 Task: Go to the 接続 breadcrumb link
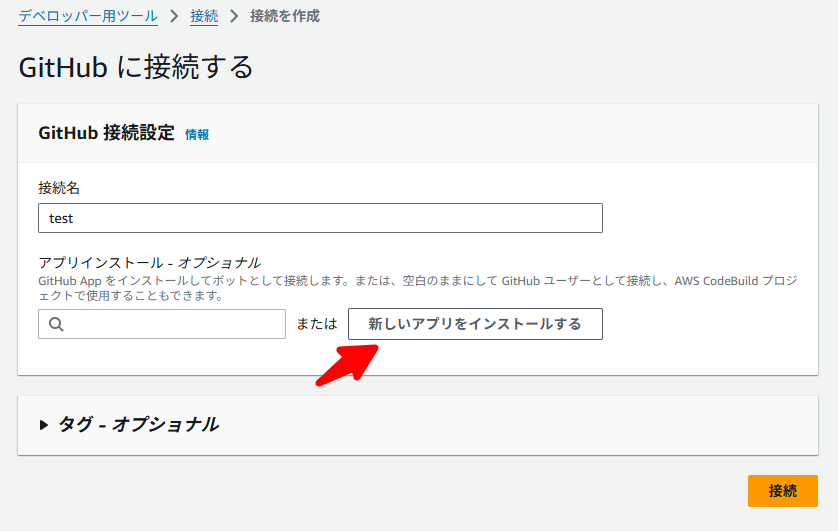(x=204, y=16)
